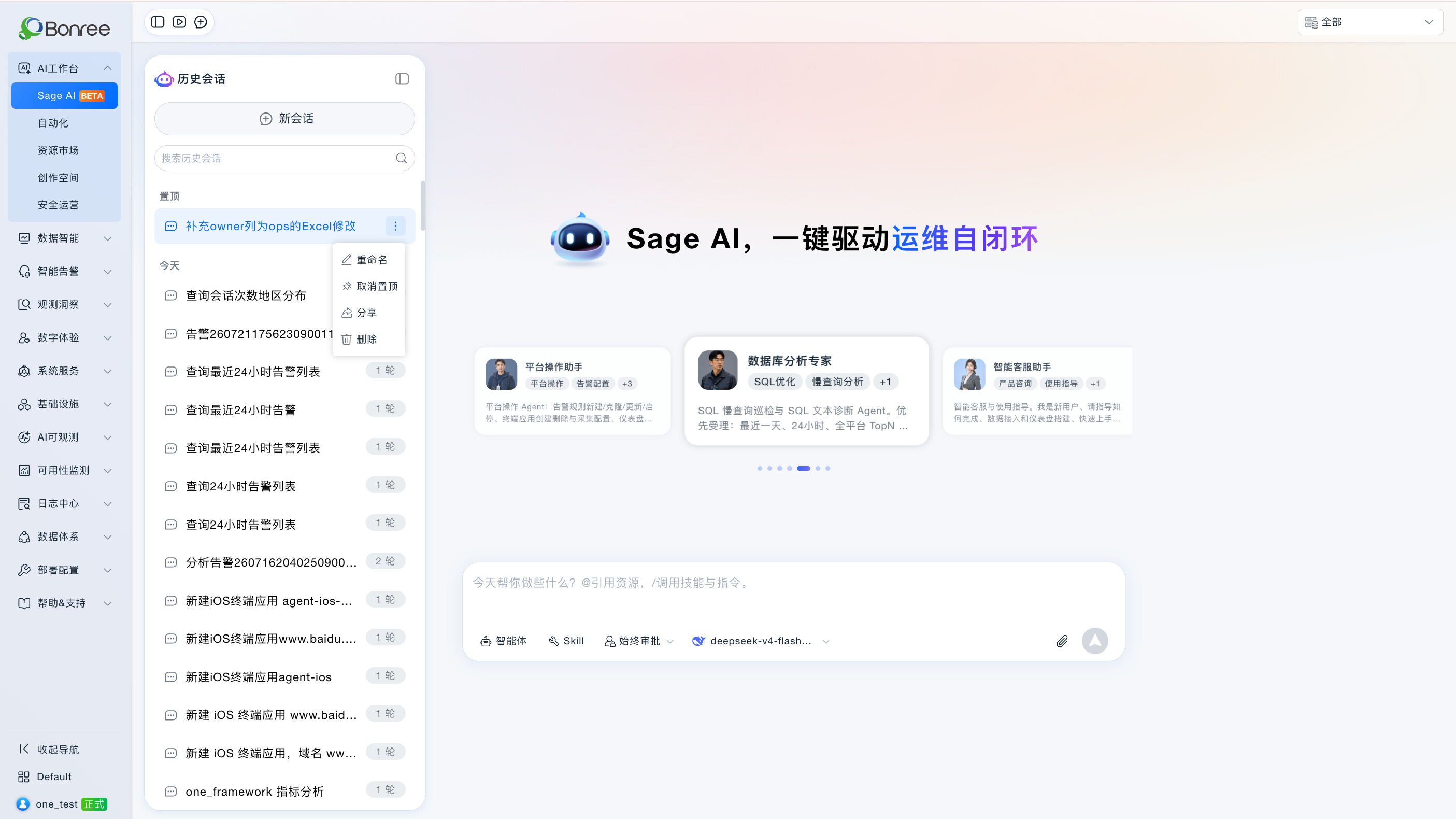Click the 数据智能 sidebar icon
The width and height of the screenshot is (1456, 819).
pyautogui.click(x=24, y=238)
